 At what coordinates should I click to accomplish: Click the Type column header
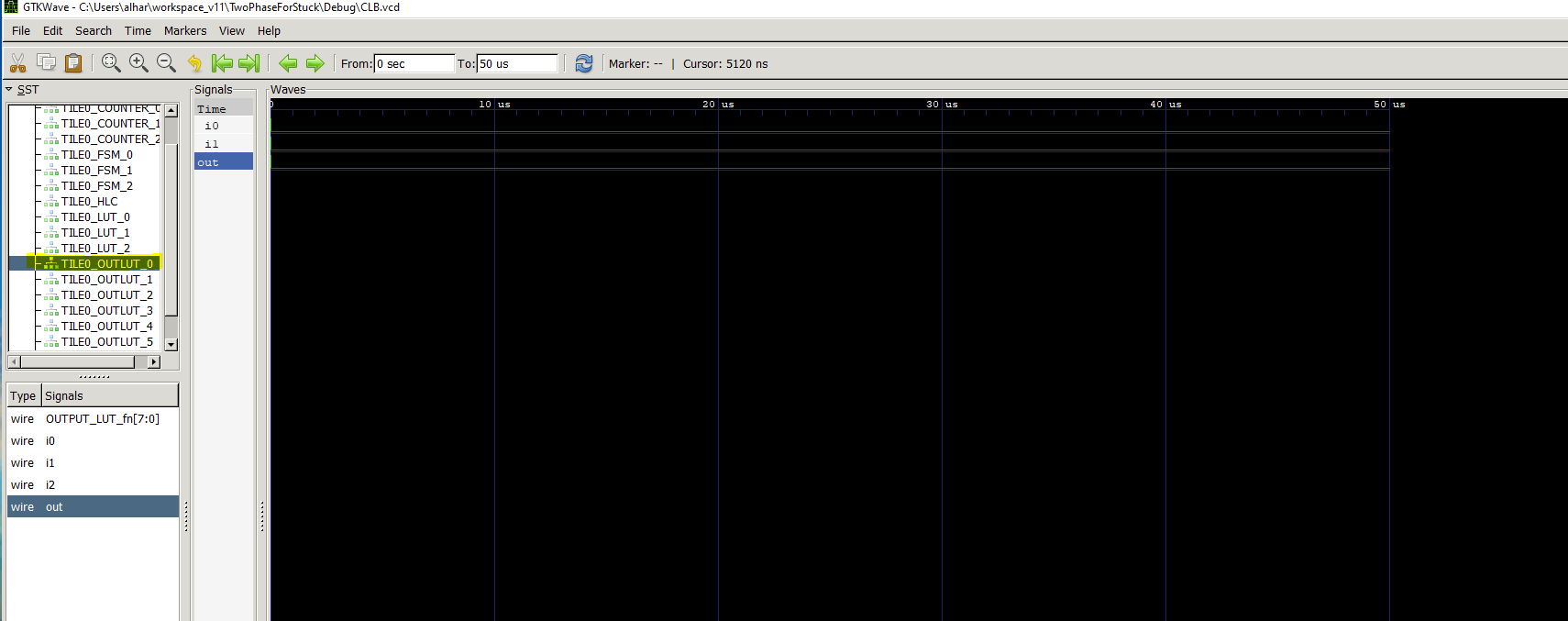(23, 396)
